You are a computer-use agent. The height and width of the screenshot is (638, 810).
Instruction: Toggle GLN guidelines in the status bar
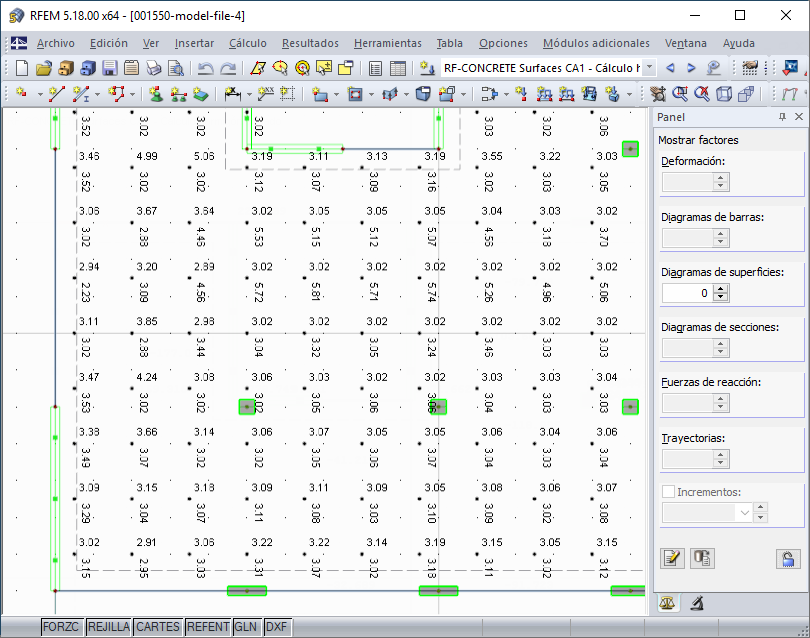(246, 627)
